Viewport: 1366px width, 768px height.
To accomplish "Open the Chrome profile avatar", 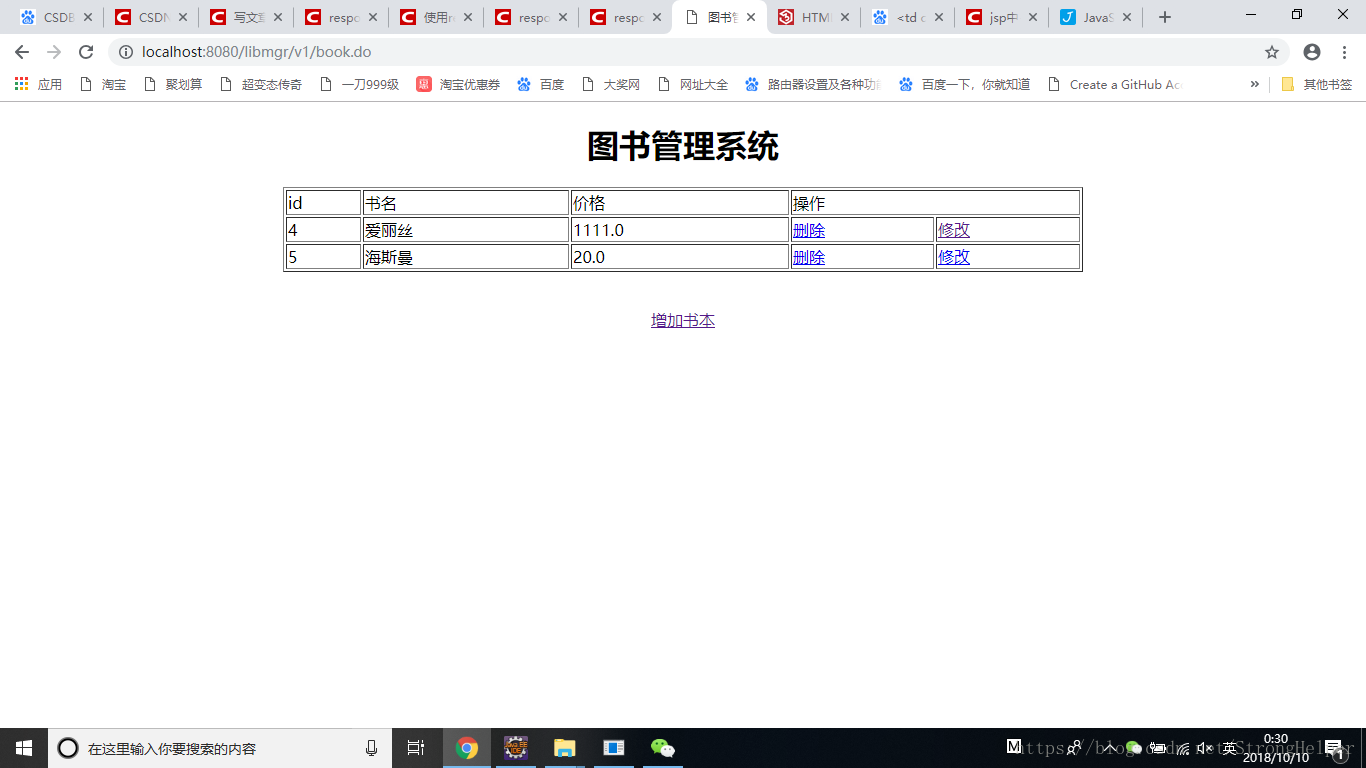I will coord(1312,52).
